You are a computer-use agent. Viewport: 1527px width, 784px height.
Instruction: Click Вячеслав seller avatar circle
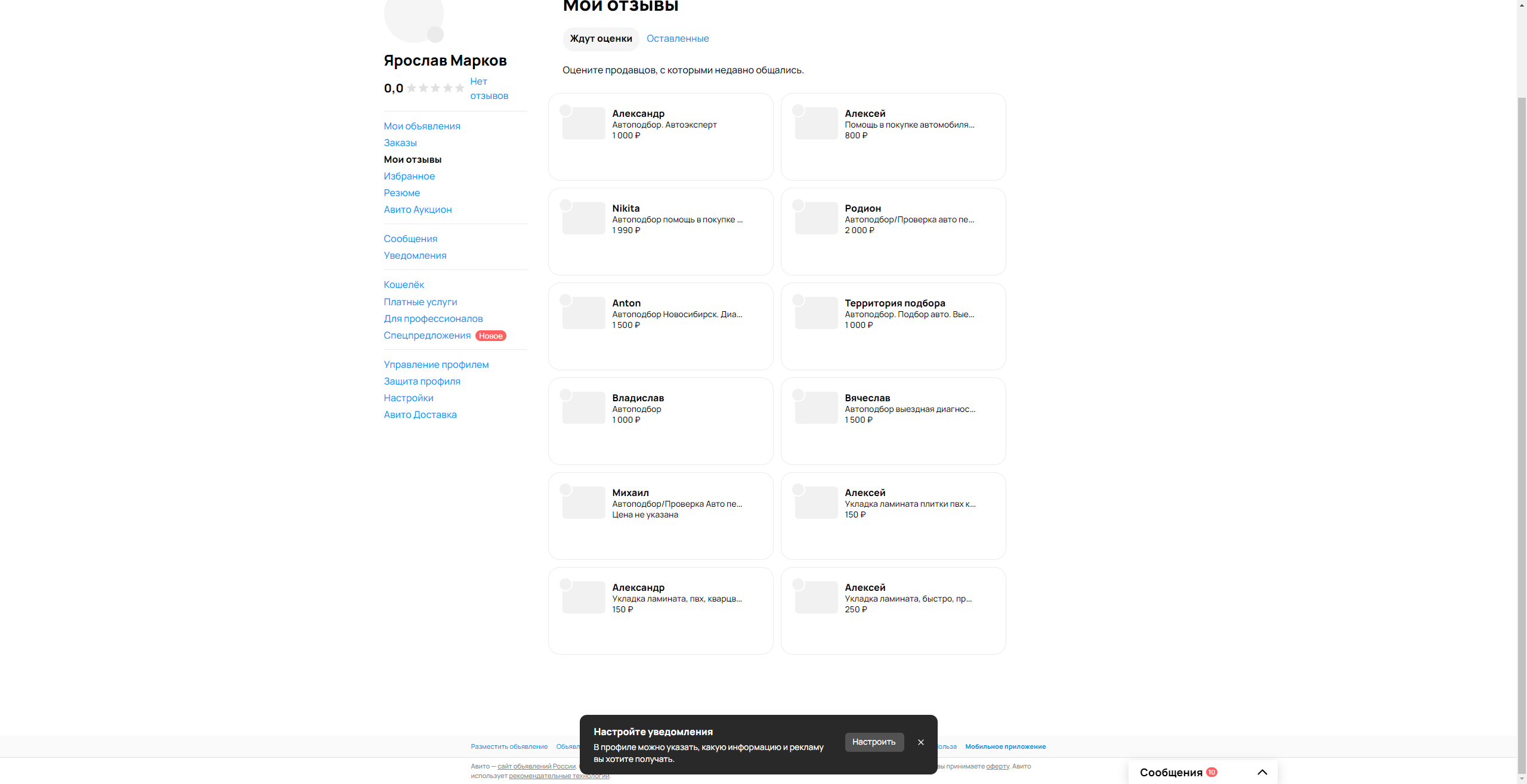(798, 395)
